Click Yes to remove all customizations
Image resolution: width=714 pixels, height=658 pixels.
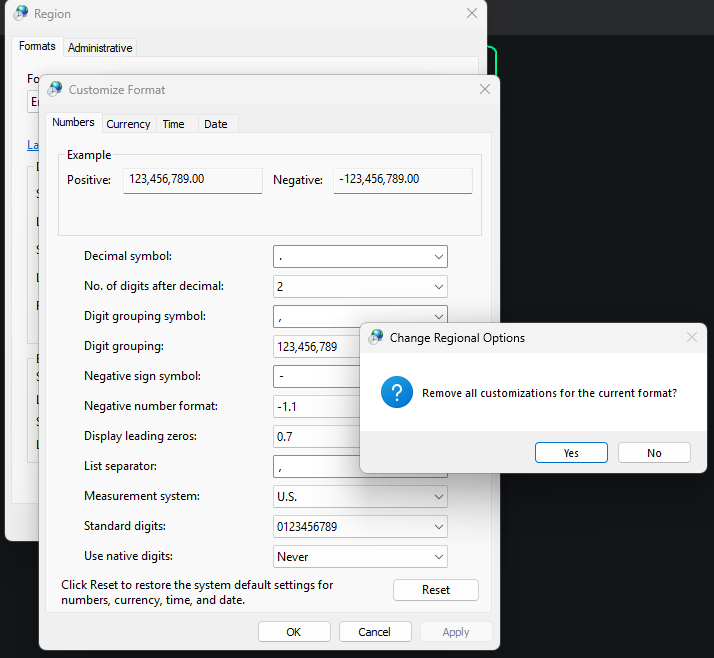[x=571, y=453]
